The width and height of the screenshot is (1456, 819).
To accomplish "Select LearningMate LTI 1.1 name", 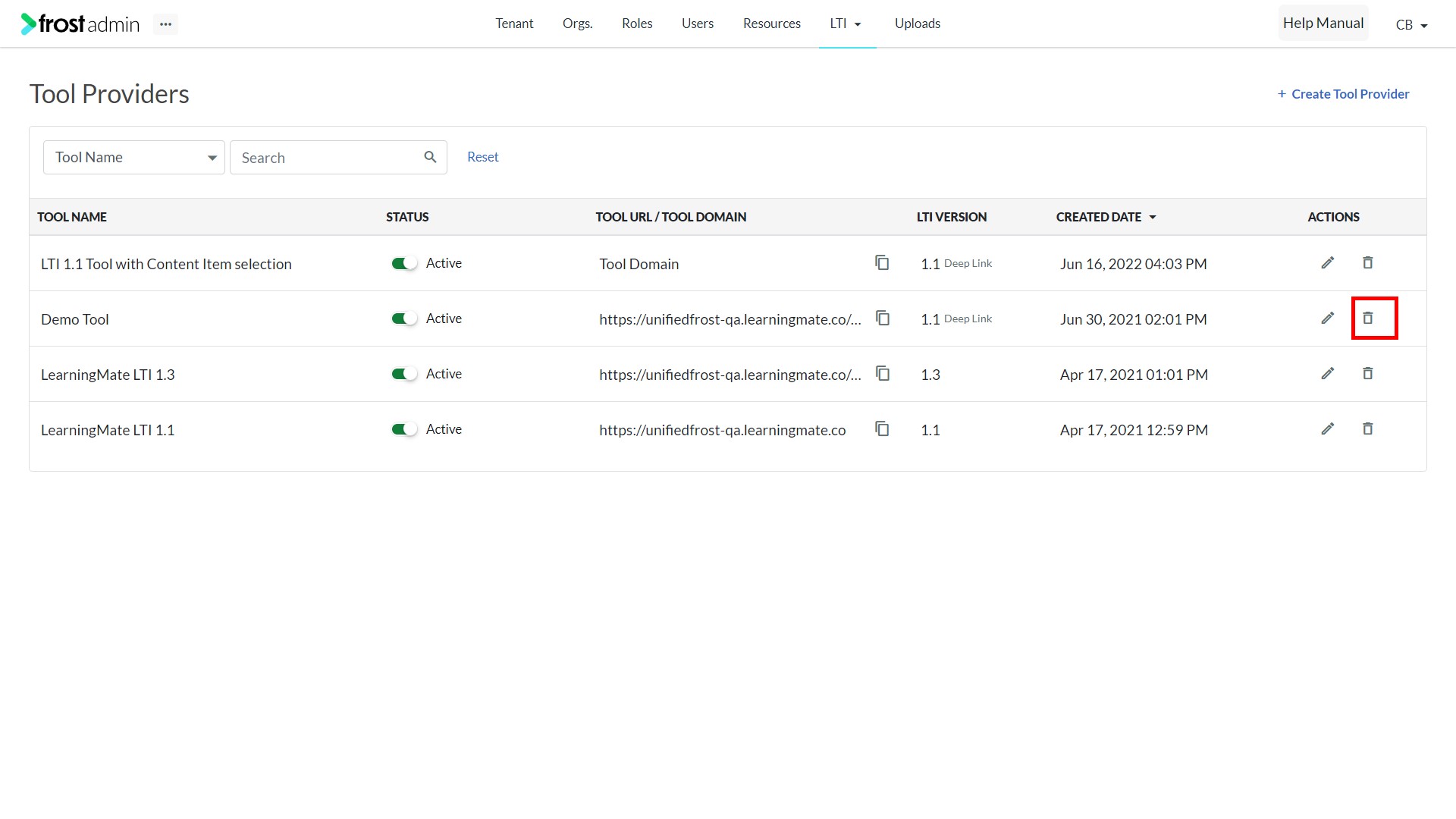I will coord(108,430).
